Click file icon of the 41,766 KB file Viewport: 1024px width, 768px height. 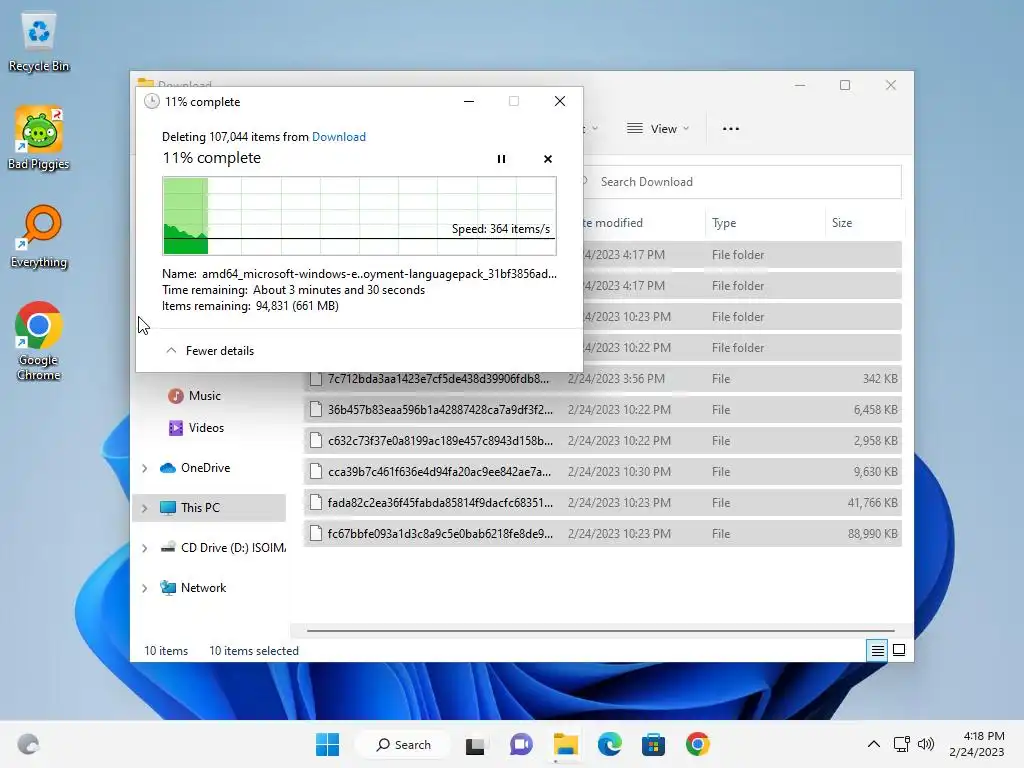(x=316, y=503)
